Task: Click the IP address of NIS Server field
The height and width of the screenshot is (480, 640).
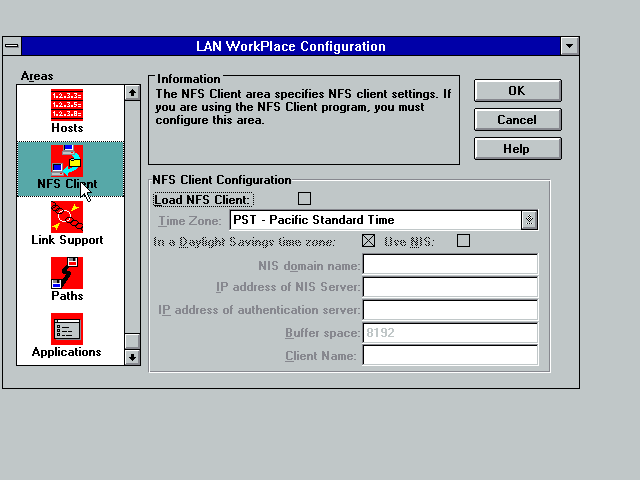Action: click(450, 287)
